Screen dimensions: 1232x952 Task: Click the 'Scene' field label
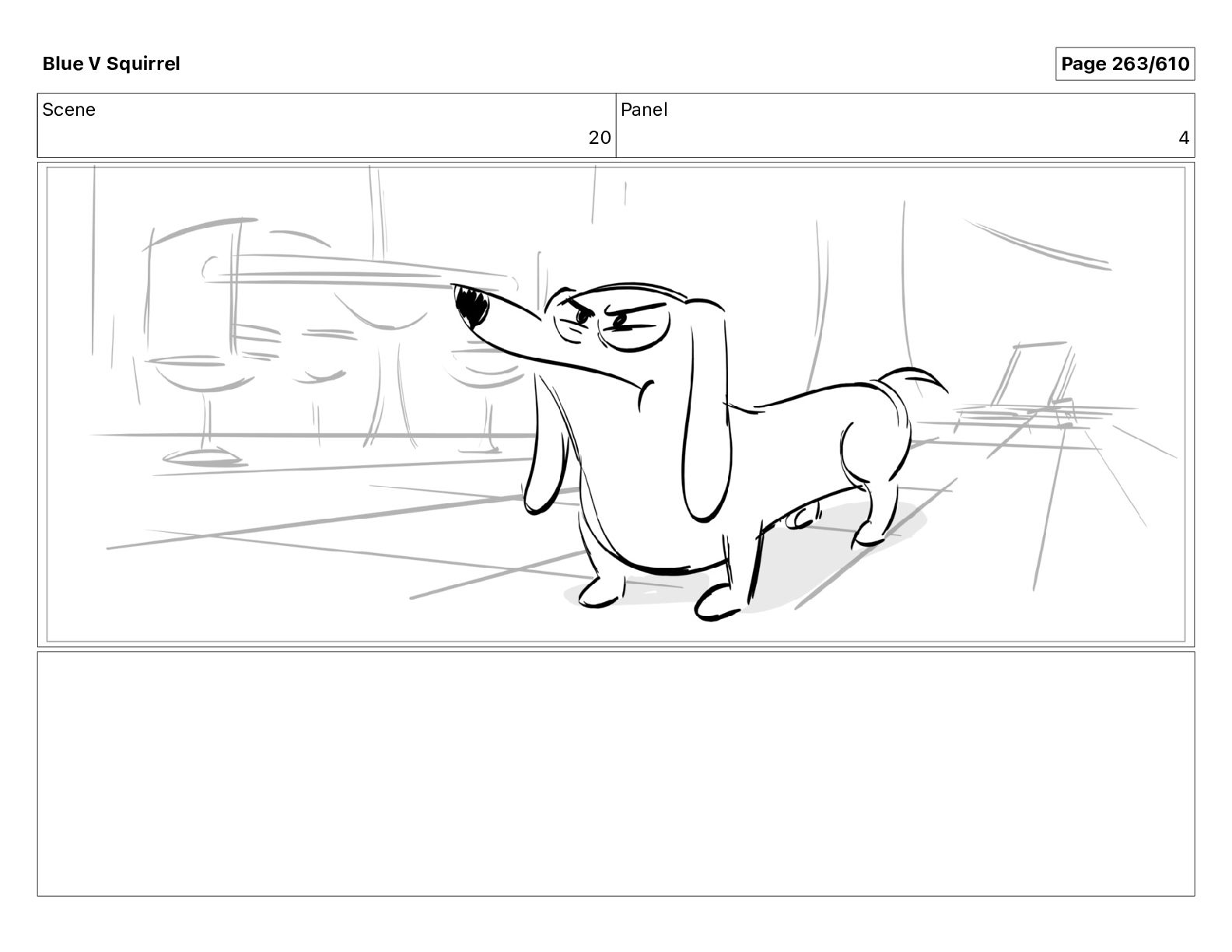69,110
